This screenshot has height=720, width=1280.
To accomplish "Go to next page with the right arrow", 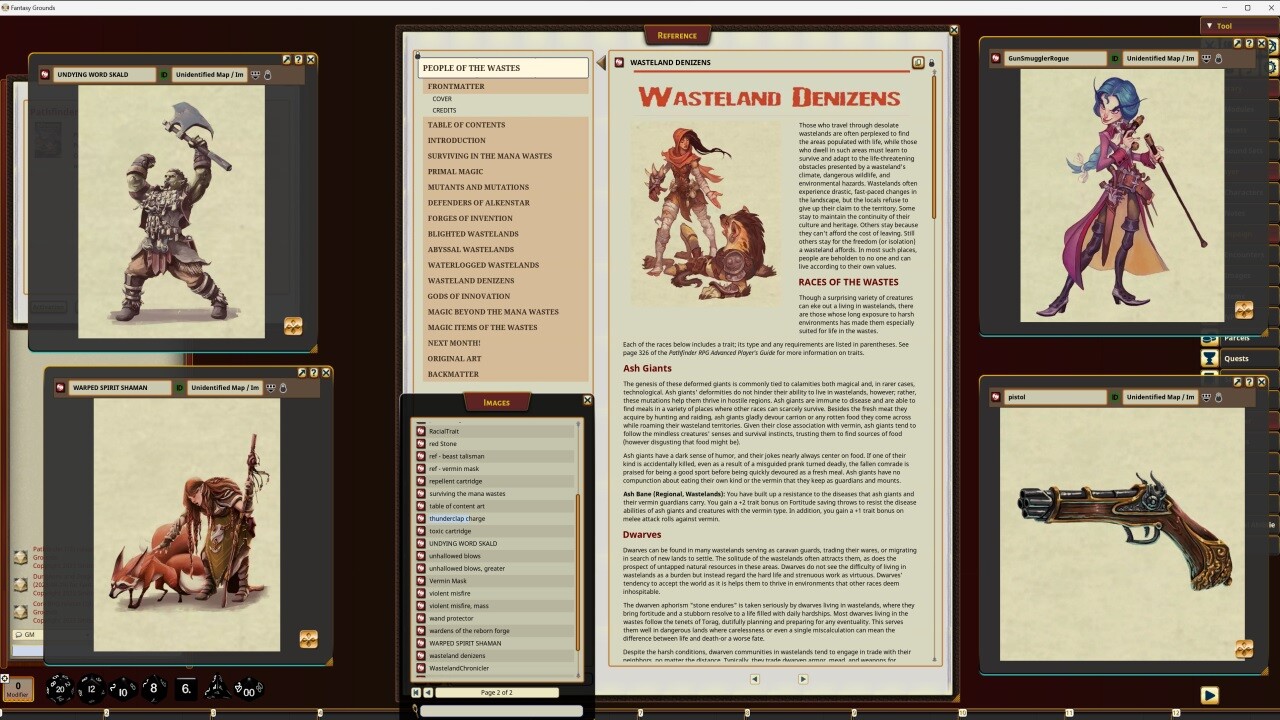I will point(803,679).
